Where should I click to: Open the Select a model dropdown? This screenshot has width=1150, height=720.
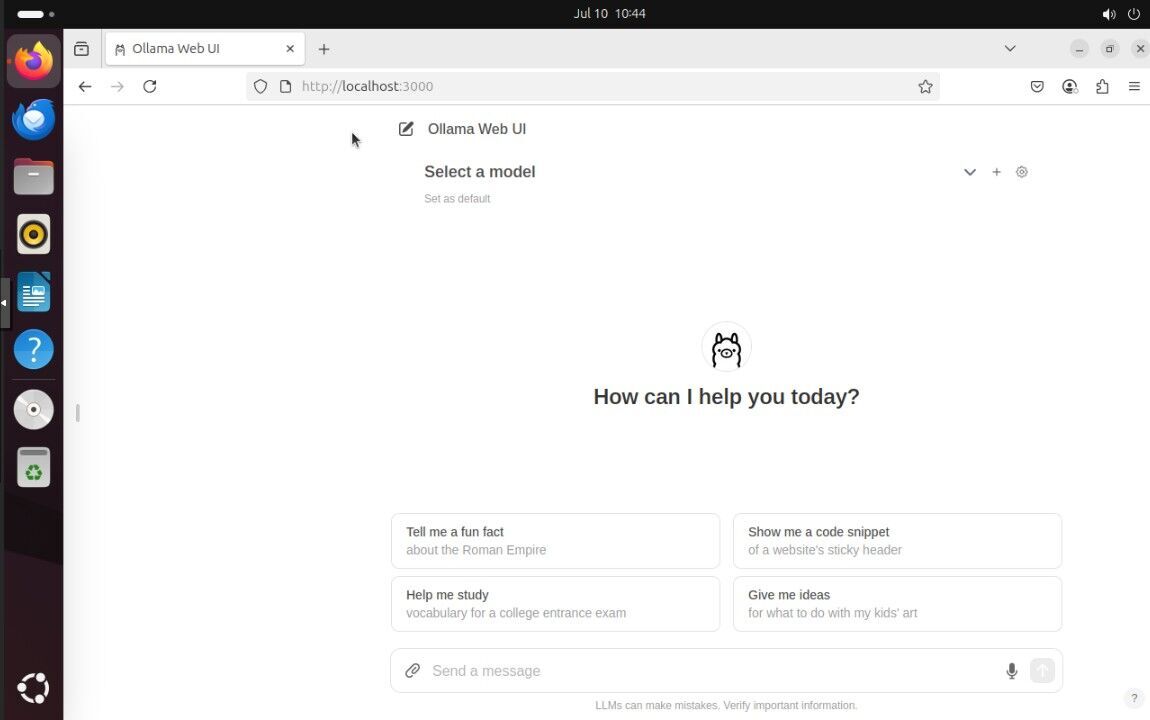pos(480,172)
